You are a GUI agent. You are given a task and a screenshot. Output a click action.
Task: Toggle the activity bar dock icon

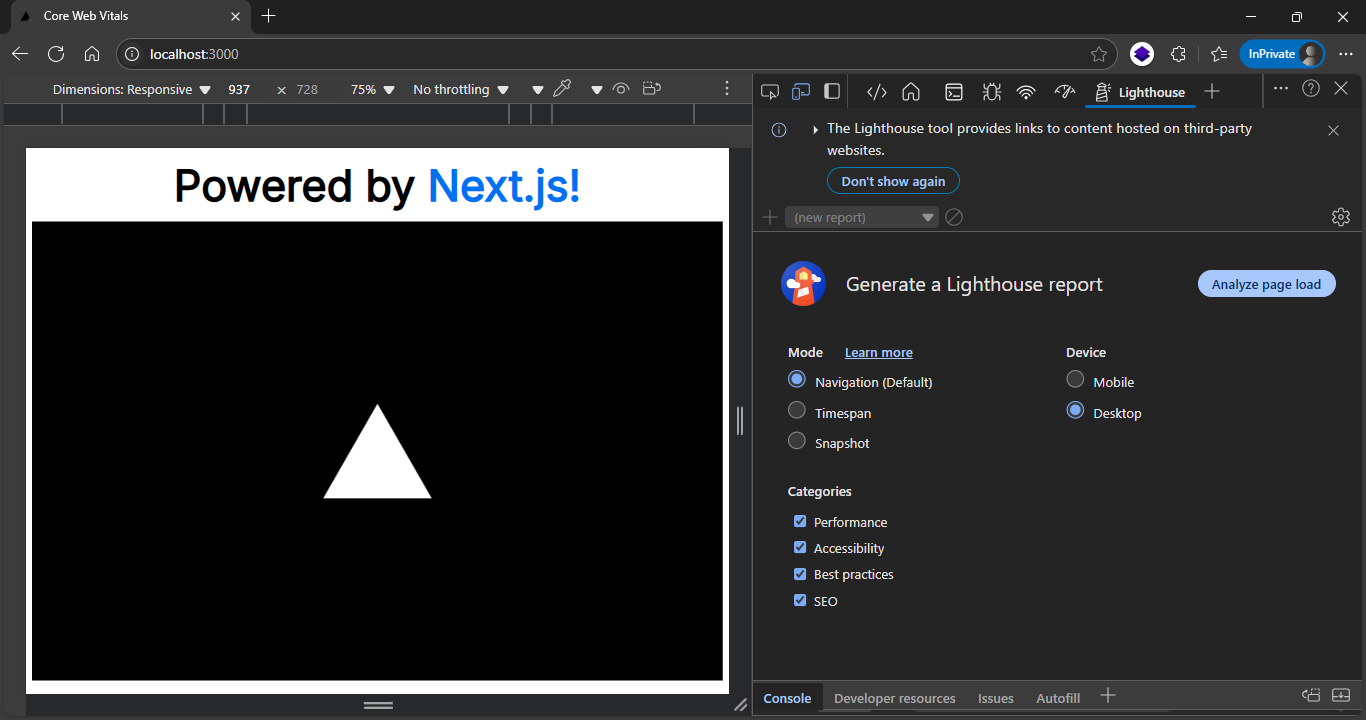(x=832, y=92)
